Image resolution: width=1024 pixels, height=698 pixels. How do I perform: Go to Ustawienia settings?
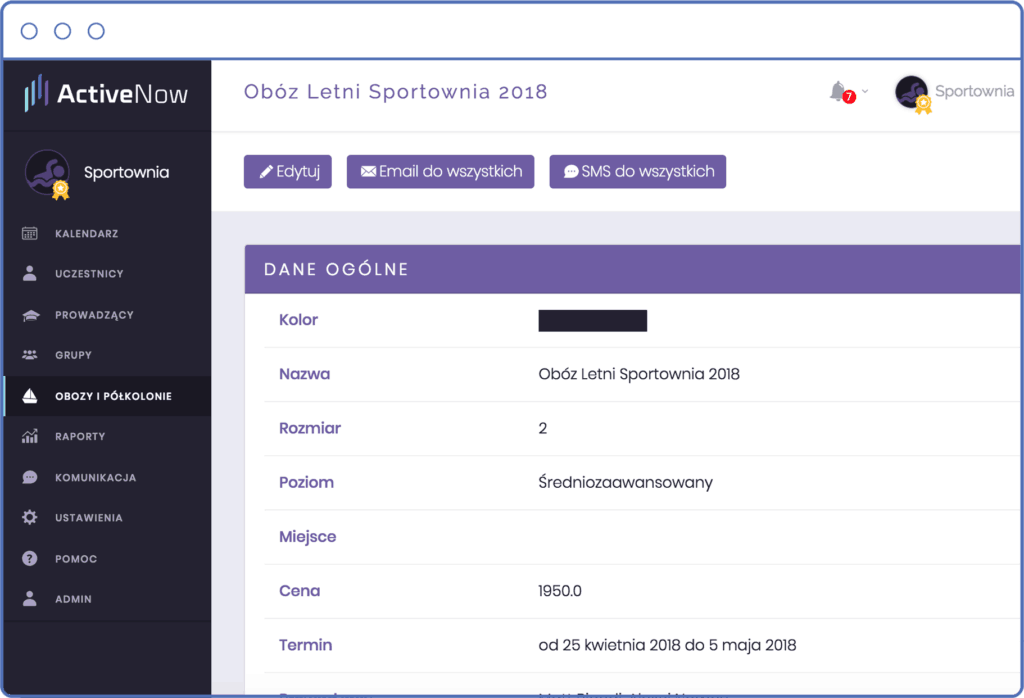pyautogui.click(x=88, y=518)
